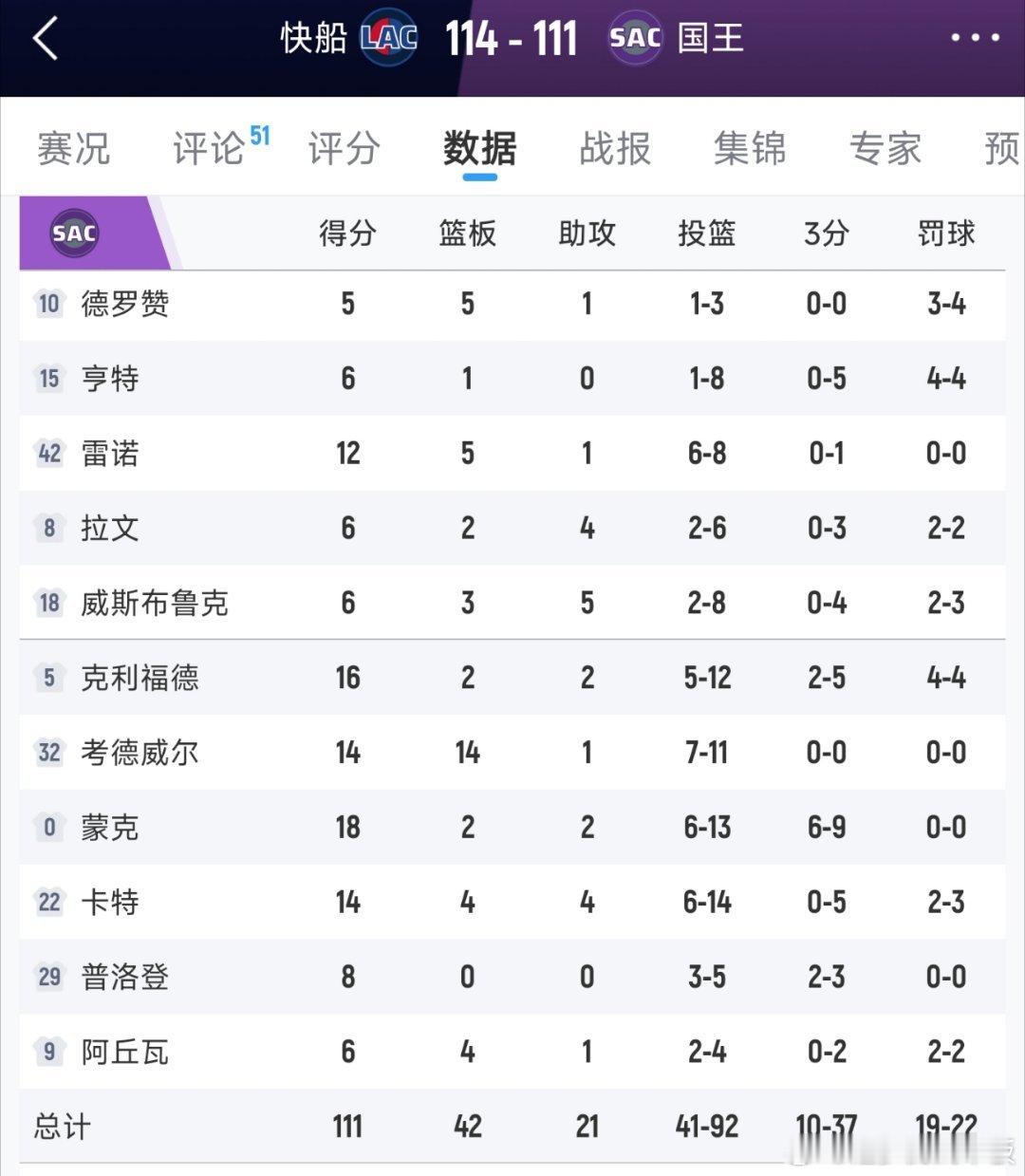Tap the 得分 column header

click(347, 233)
